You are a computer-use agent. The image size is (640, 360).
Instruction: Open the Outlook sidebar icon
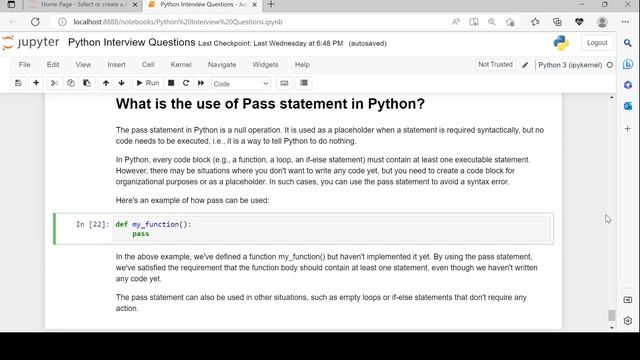pyautogui.click(x=628, y=106)
